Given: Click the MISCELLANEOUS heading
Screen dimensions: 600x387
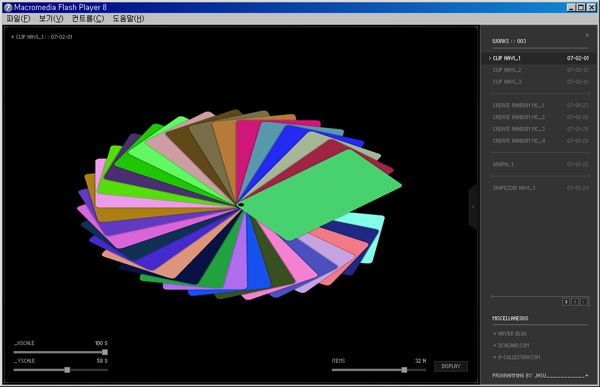Looking at the screenshot, I should pyautogui.click(x=510, y=318).
